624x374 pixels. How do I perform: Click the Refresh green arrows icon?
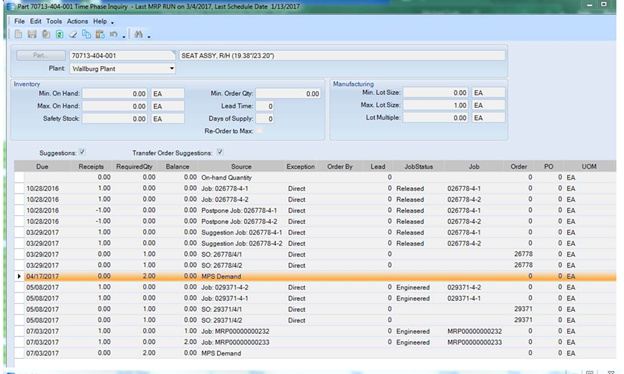tap(59, 34)
